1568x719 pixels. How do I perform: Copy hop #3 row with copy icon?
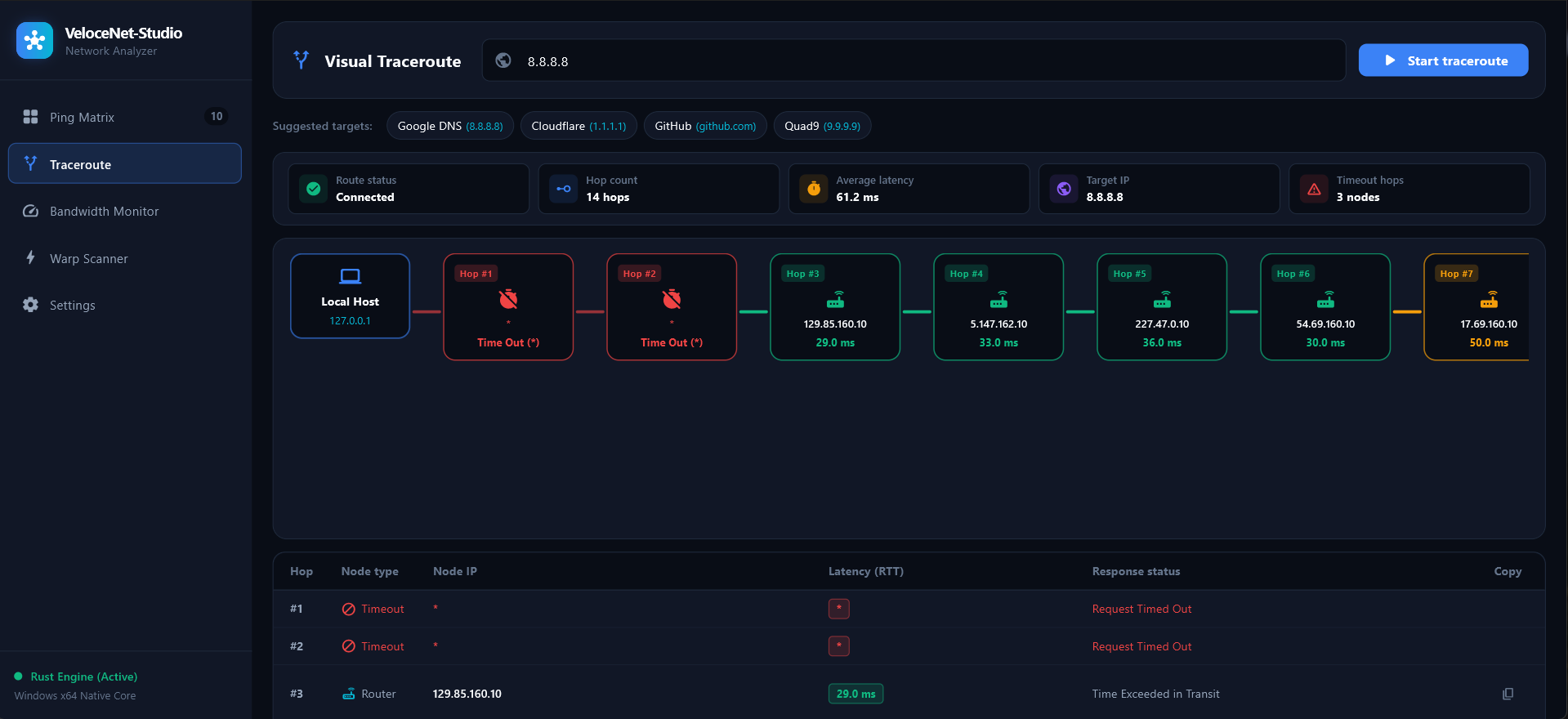[1508, 694]
